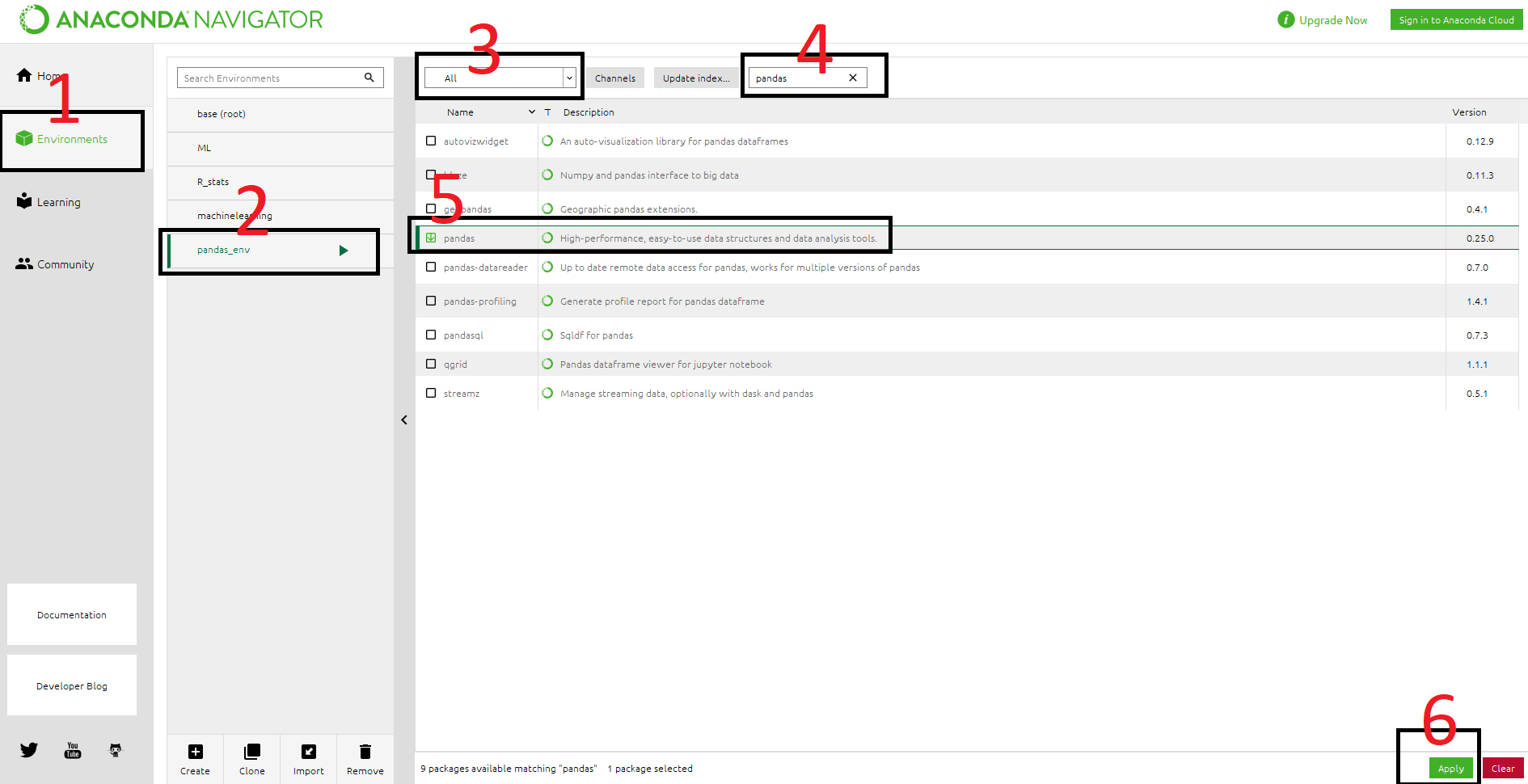Click the Channels button
This screenshot has height=784, width=1528.
tap(615, 78)
